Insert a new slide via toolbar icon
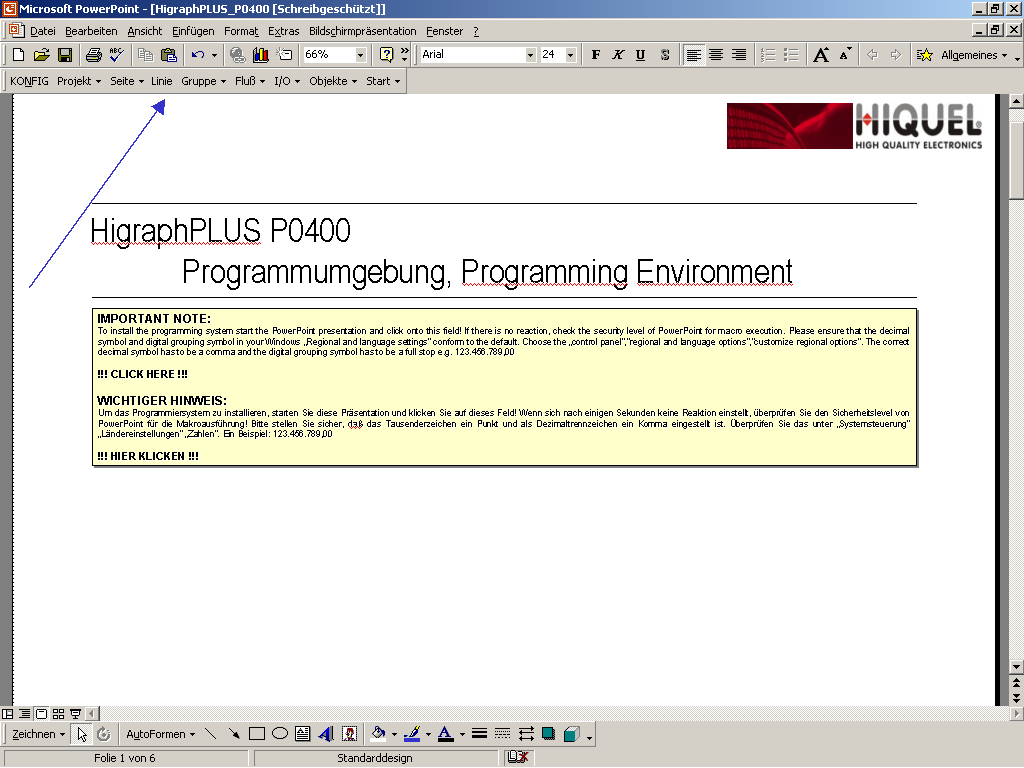1024x768 pixels. [284, 55]
